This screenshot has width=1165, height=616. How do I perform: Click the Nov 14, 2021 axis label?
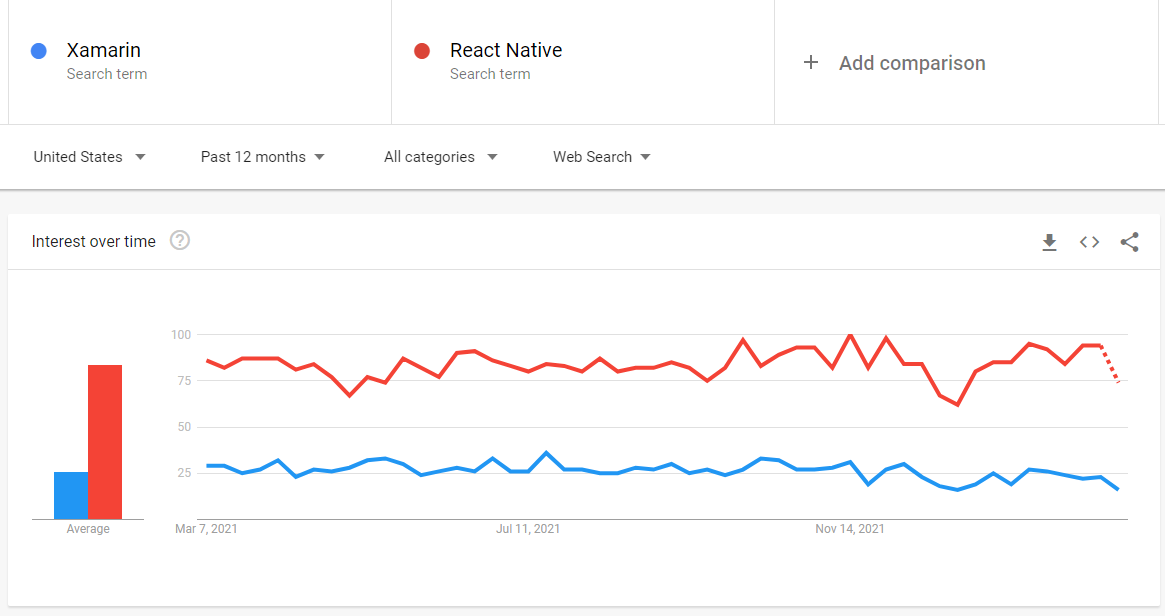849,529
